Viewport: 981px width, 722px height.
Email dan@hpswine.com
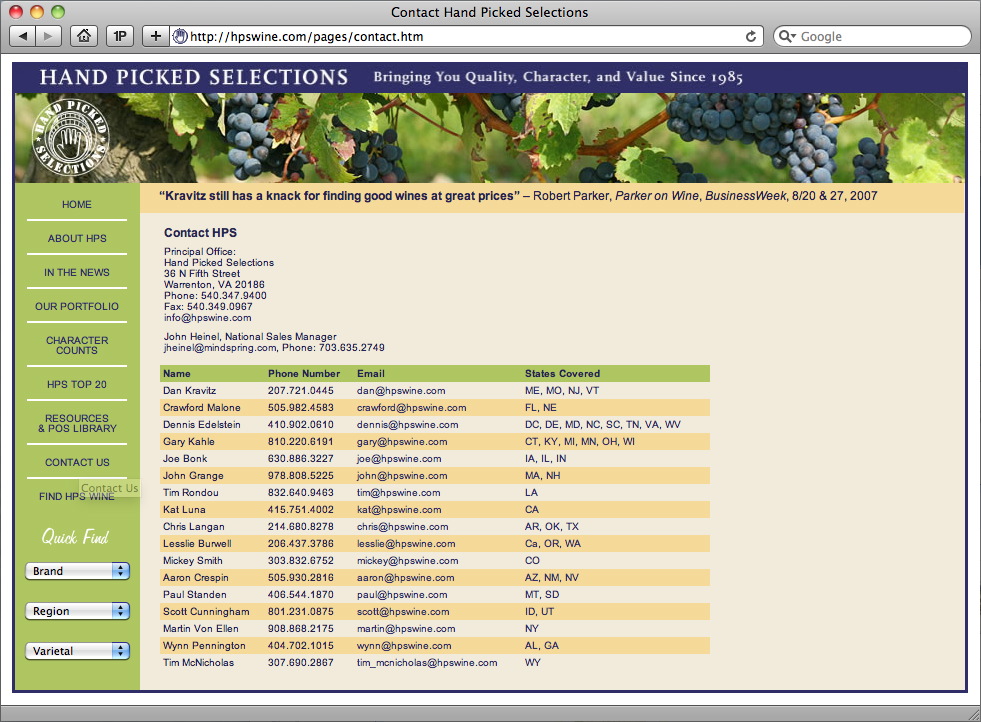click(401, 390)
